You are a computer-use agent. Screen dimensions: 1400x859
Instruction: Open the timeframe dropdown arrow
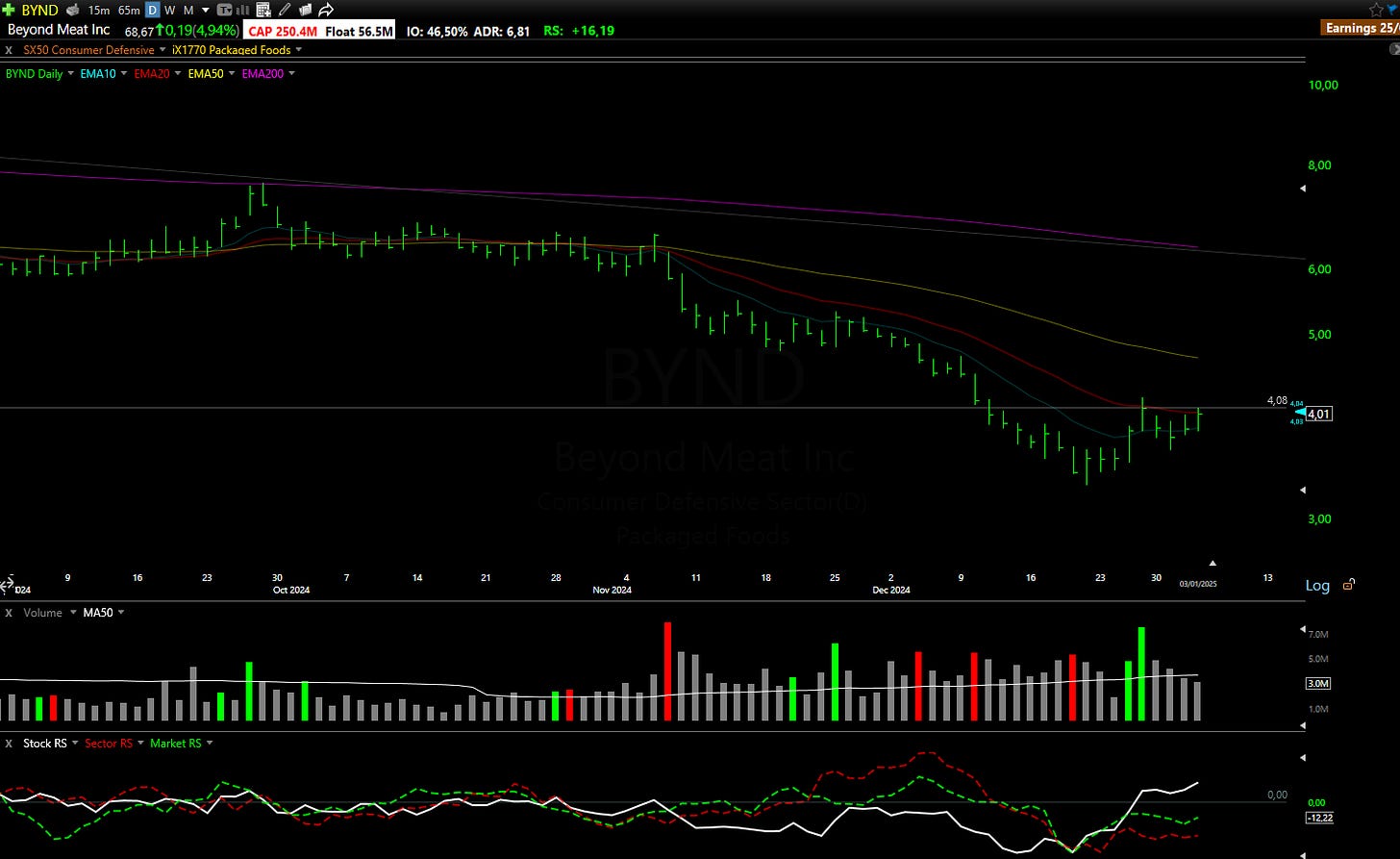[x=206, y=10]
